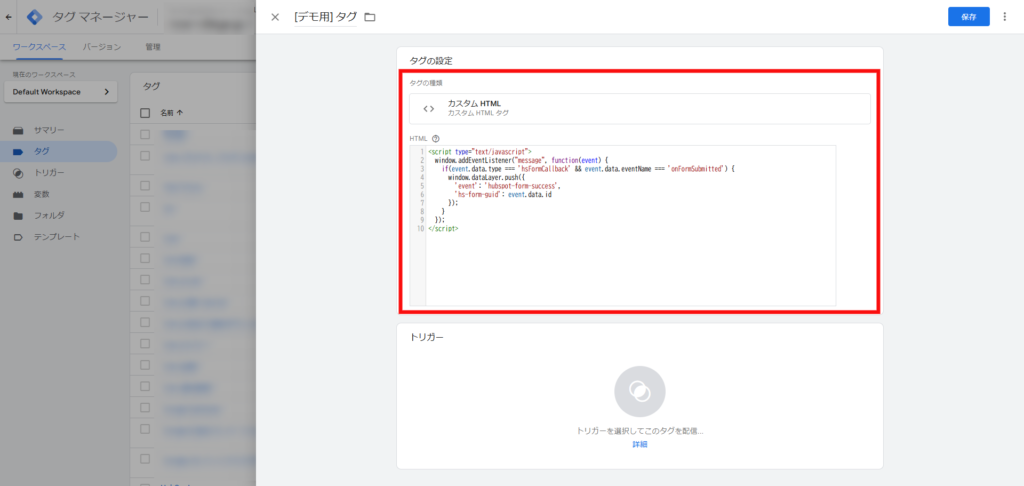
Task: Click the テンプレート outline label icon
Action: click(18, 237)
